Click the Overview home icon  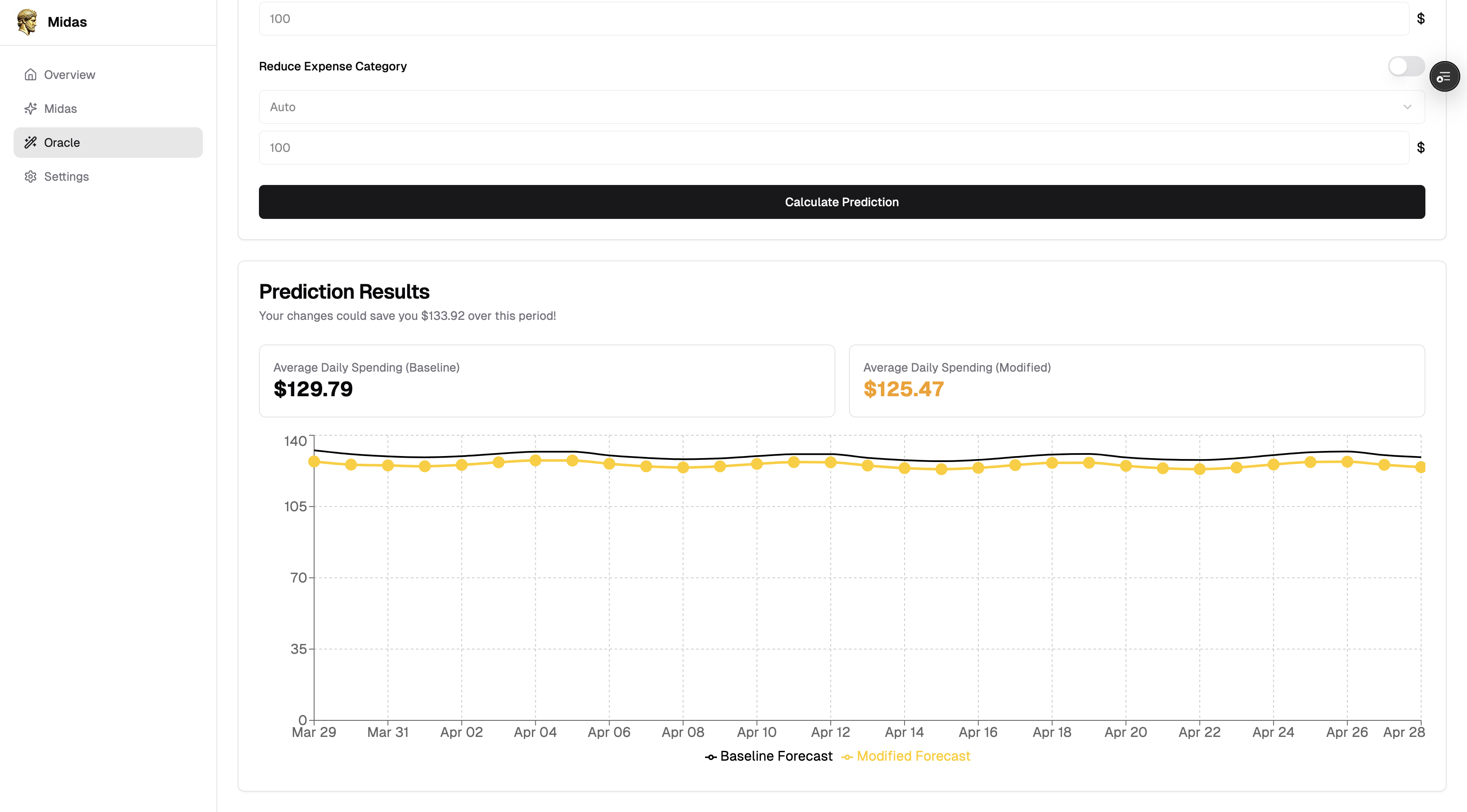click(x=31, y=75)
